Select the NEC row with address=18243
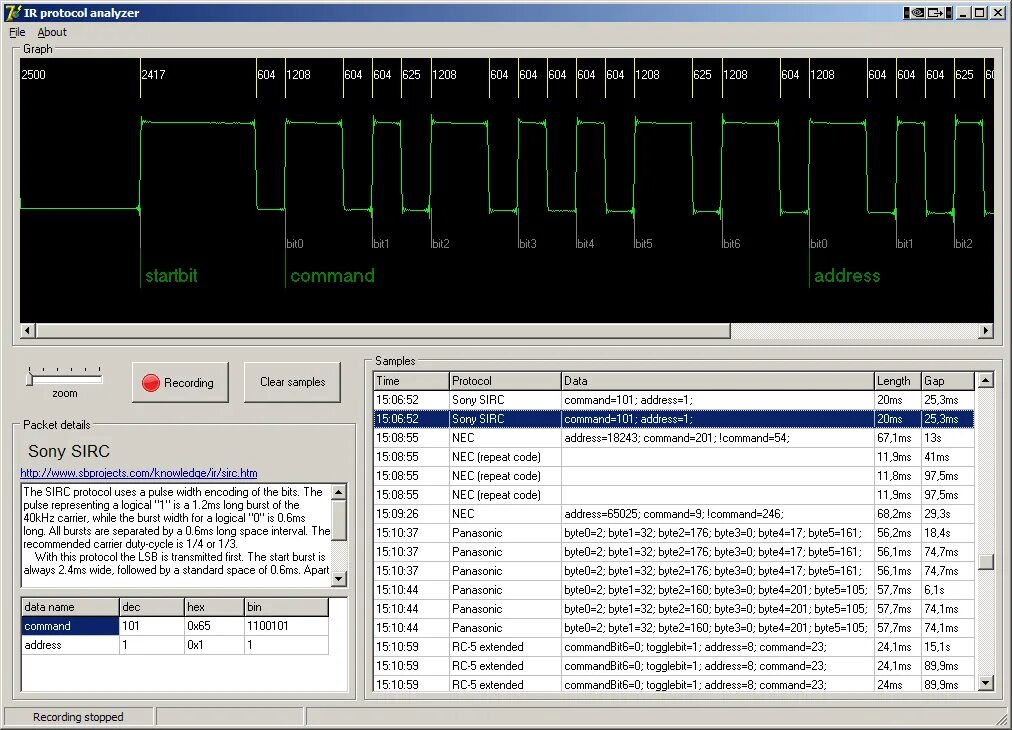 (x=674, y=438)
